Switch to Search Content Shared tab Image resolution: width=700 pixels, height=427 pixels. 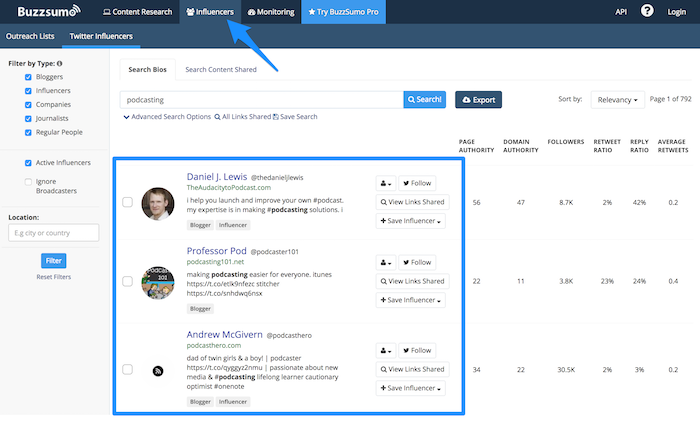(x=220, y=69)
